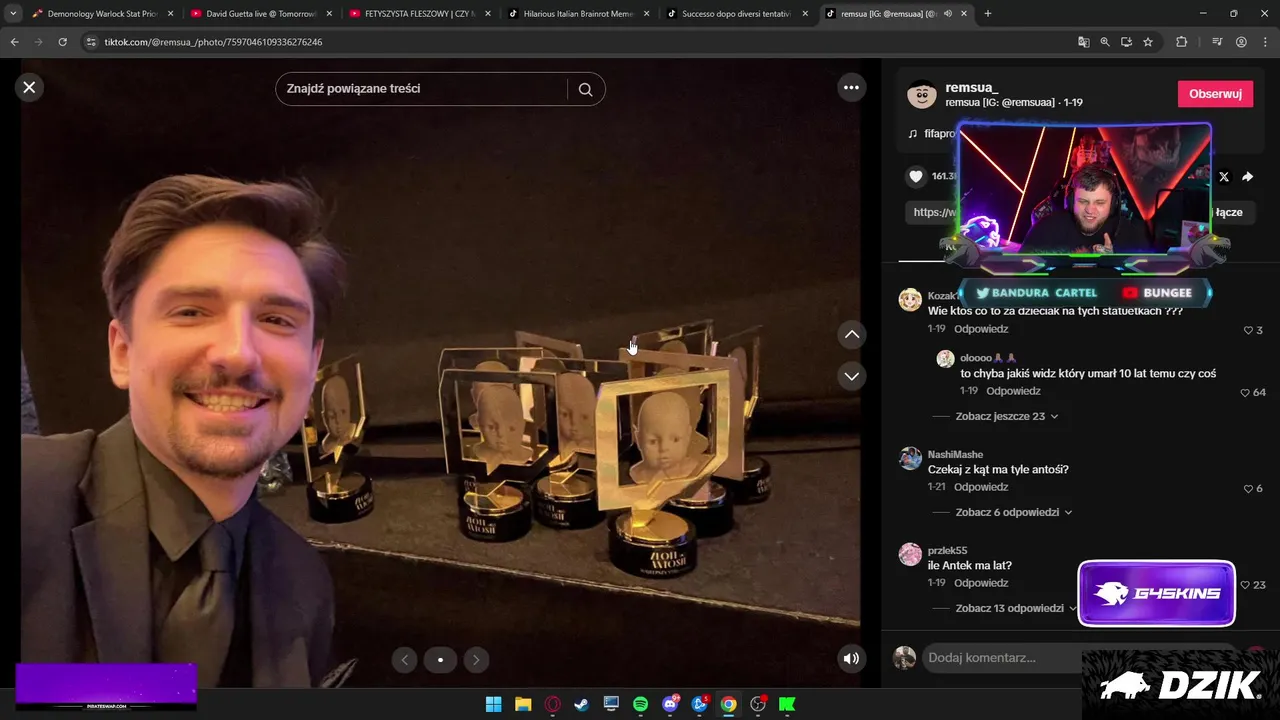Open File Explorer from taskbar
This screenshot has height=720, width=1280.
522,704
